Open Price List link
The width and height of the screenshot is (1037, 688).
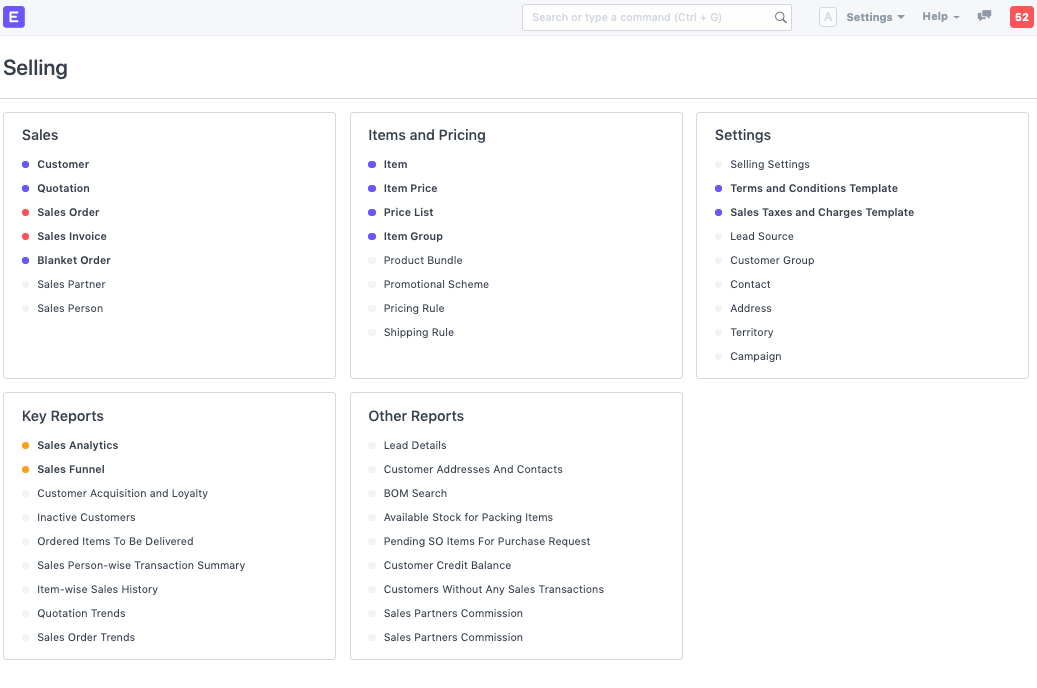pos(408,212)
